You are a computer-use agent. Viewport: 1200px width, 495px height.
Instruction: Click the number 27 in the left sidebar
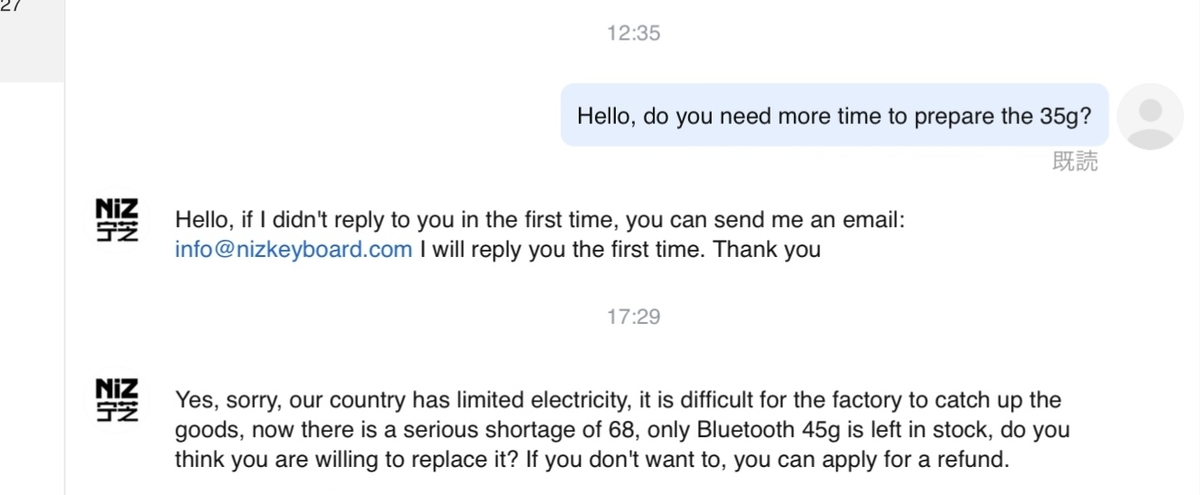[12, 7]
